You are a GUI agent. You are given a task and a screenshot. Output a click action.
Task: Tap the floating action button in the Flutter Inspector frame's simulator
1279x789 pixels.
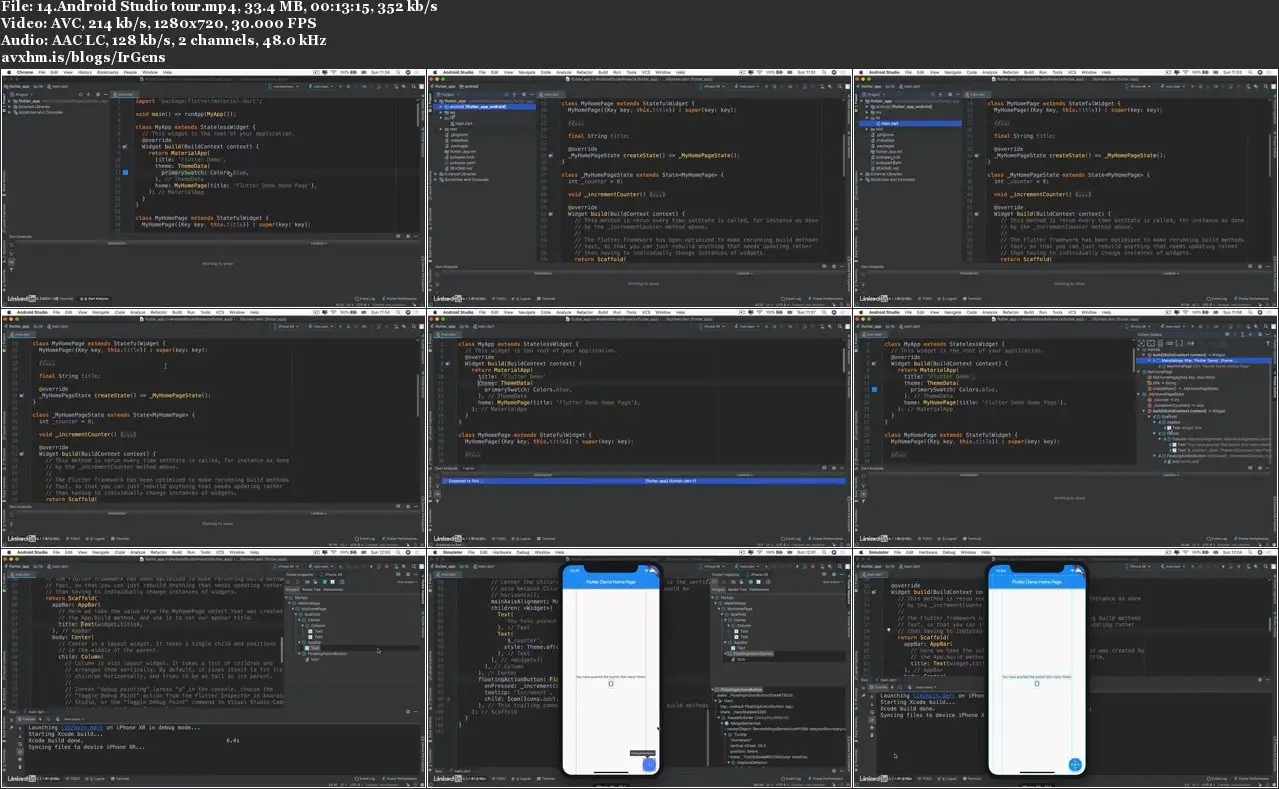[648, 765]
